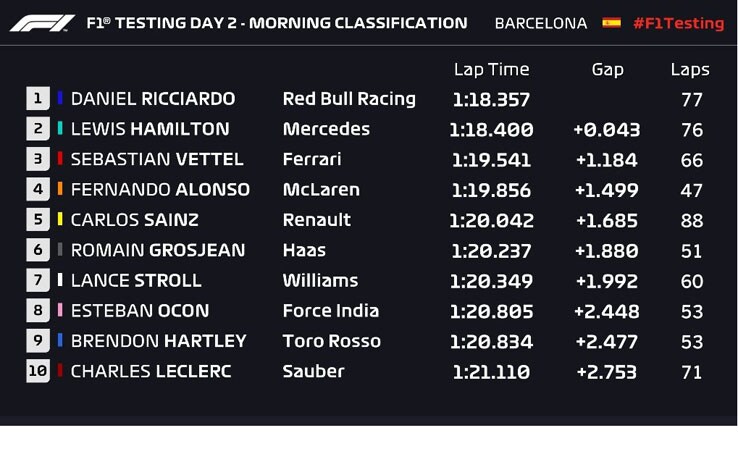The width and height of the screenshot is (738, 462).
Task: Click the position 1 number badge
Action: click(x=38, y=98)
